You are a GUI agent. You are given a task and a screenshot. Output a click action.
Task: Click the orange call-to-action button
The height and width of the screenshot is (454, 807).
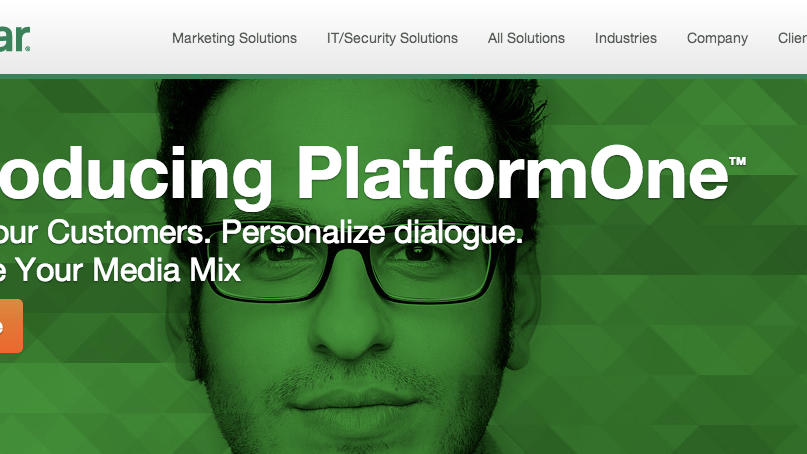(x=11, y=326)
